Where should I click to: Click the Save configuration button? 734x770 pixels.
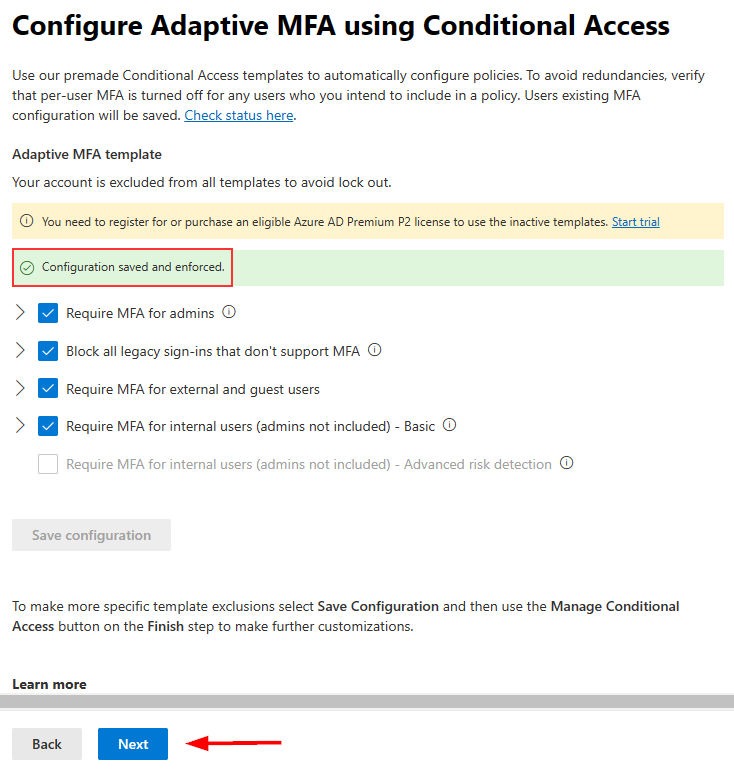click(91, 535)
